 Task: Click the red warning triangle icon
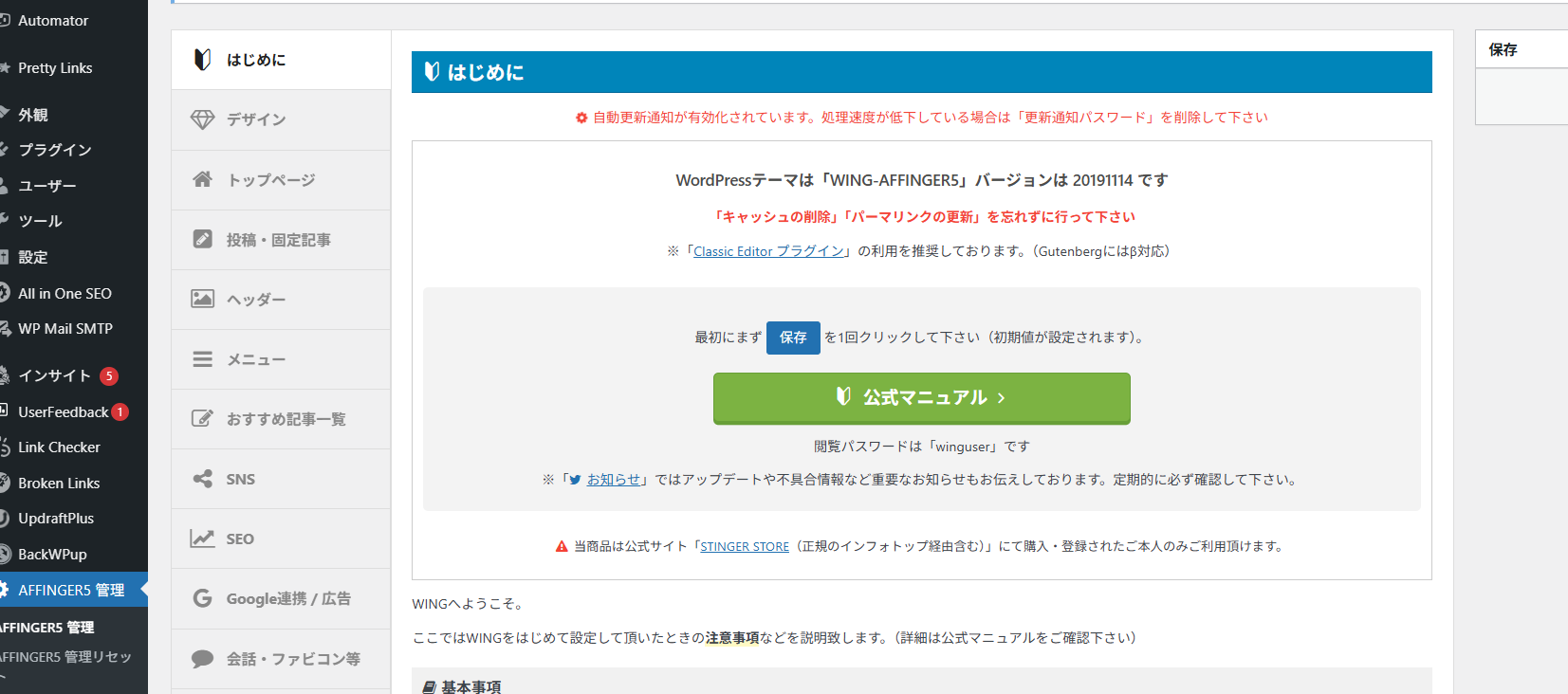tap(562, 546)
